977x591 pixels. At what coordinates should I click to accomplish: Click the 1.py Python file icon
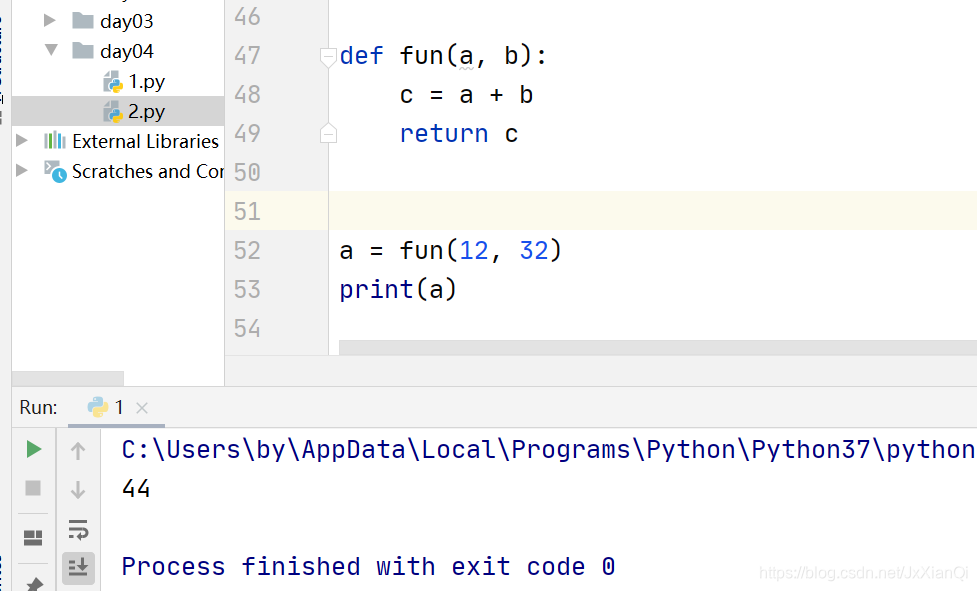click(113, 82)
